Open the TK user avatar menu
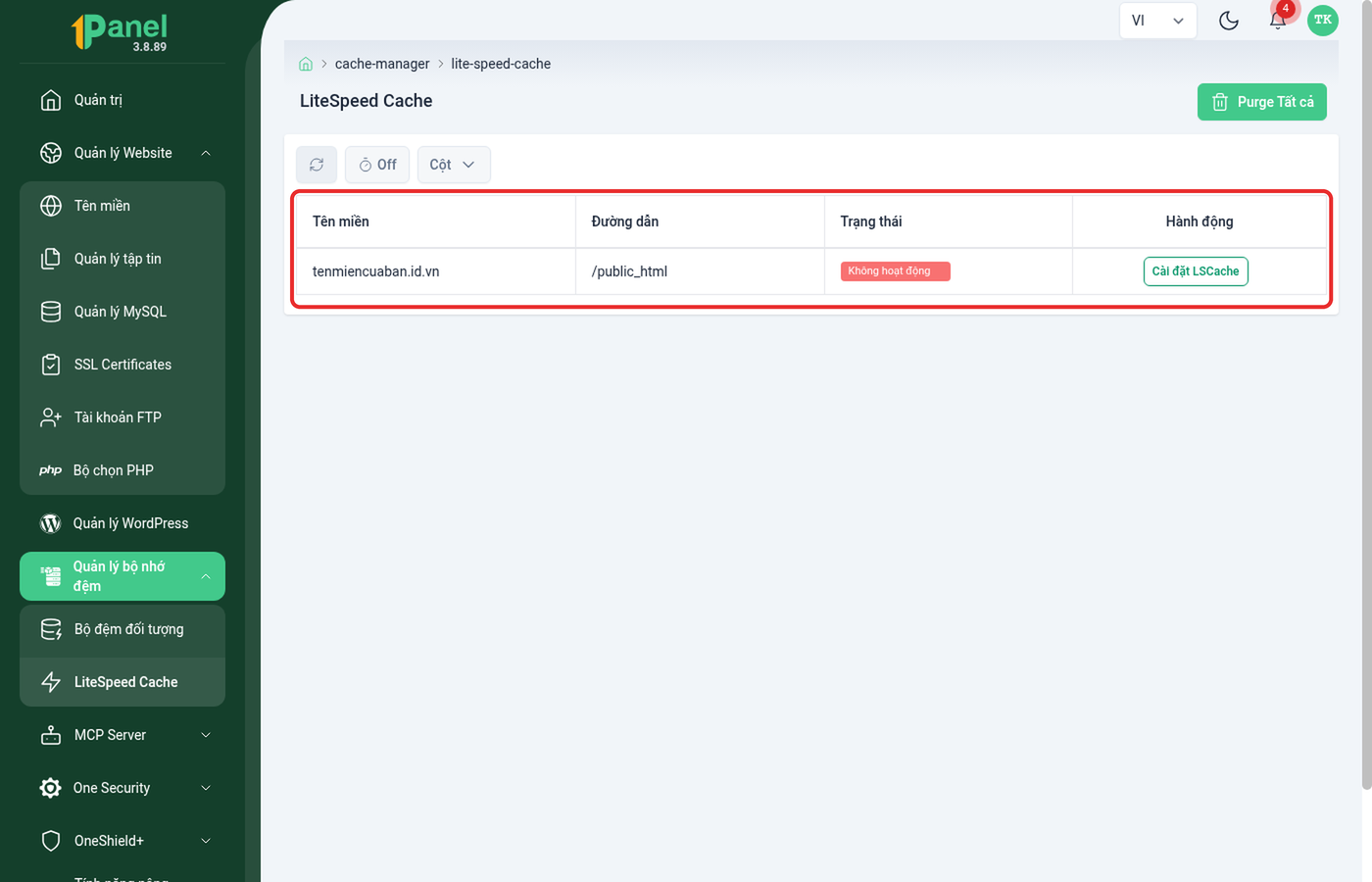The image size is (1372, 882). (x=1323, y=20)
